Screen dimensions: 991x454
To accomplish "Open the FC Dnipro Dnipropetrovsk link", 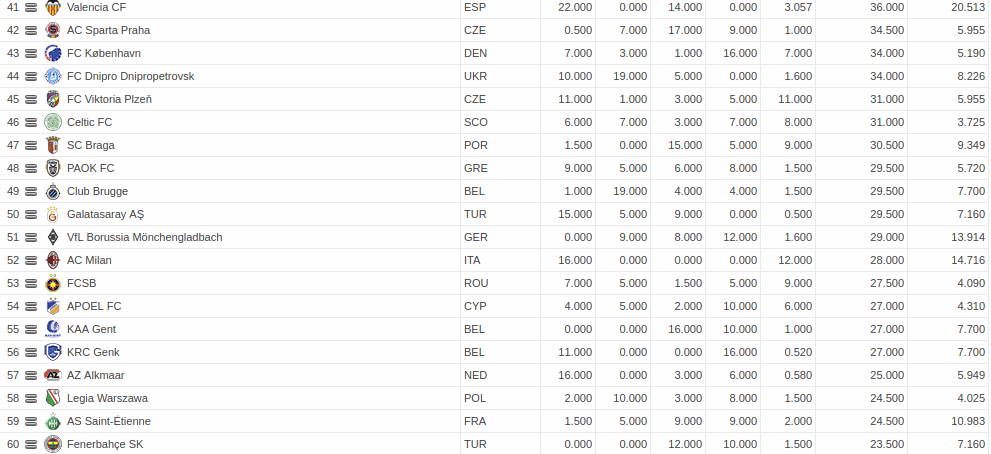I will point(131,77).
